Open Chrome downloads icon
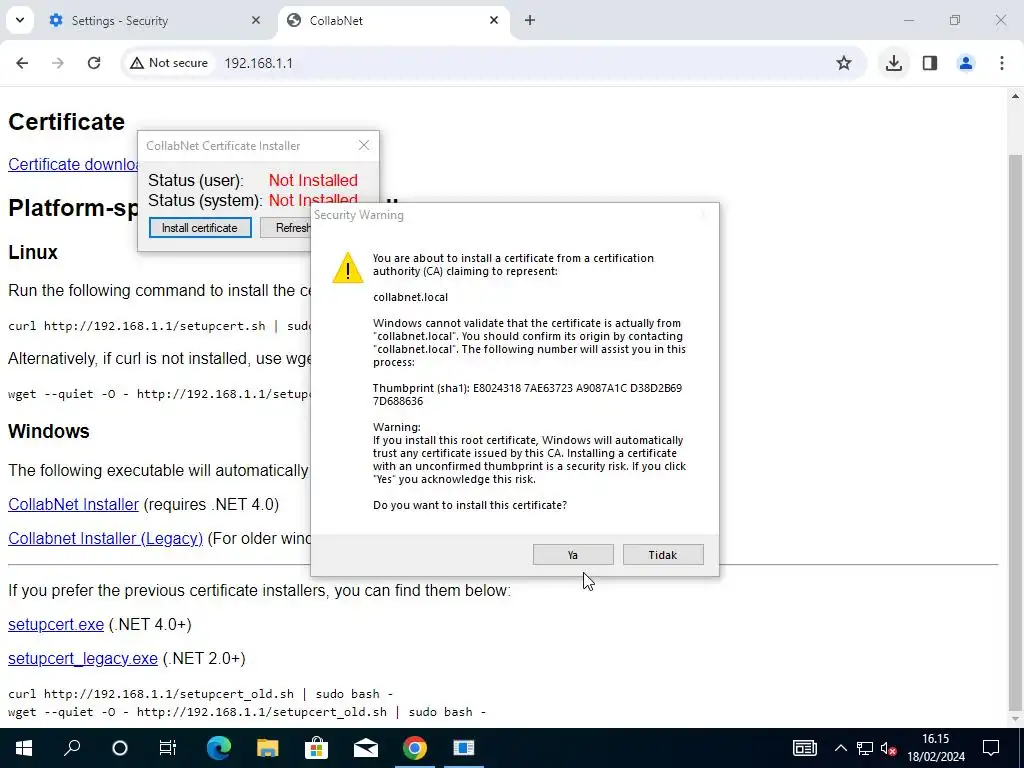1024x768 pixels. [894, 63]
